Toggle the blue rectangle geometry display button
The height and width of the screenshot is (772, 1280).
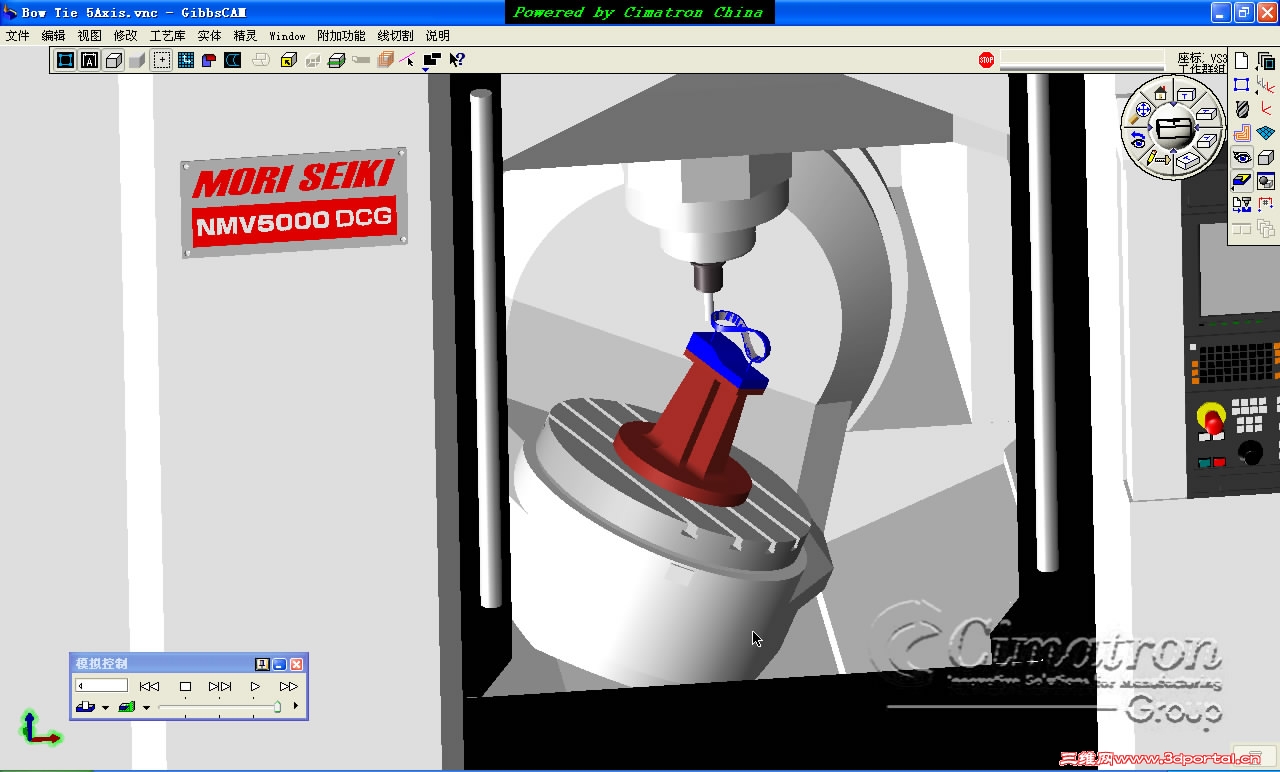(x=65, y=60)
